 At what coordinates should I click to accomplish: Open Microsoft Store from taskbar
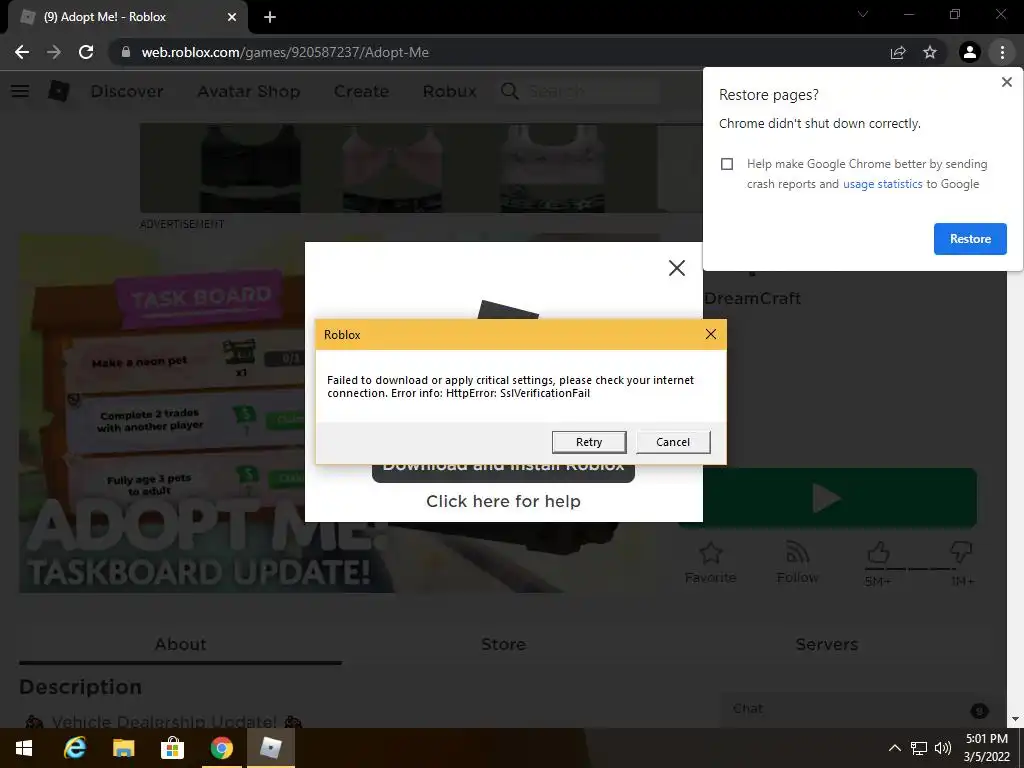[x=172, y=748]
